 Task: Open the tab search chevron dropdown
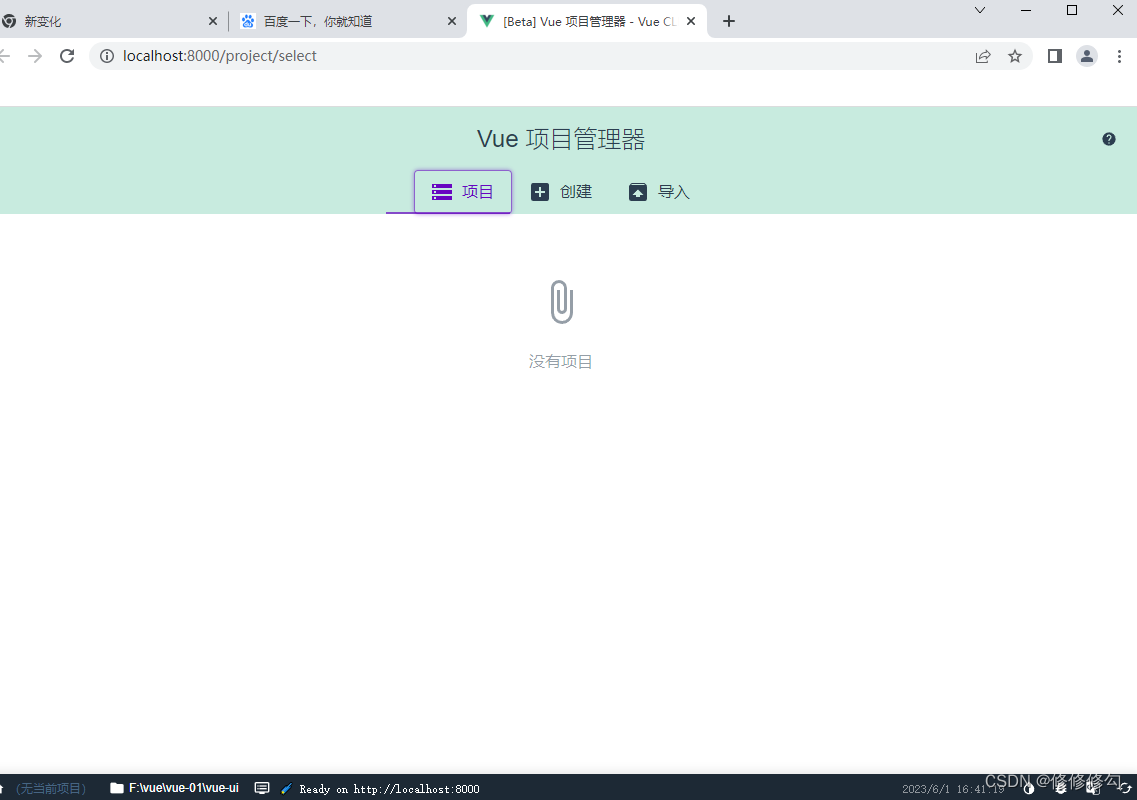pos(979,10)
